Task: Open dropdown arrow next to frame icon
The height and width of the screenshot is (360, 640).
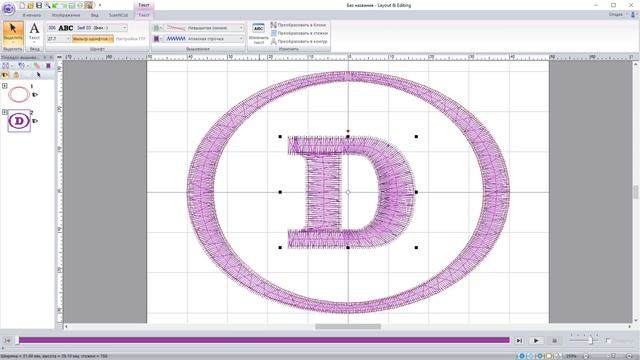Action: click(x=11, y=66)
